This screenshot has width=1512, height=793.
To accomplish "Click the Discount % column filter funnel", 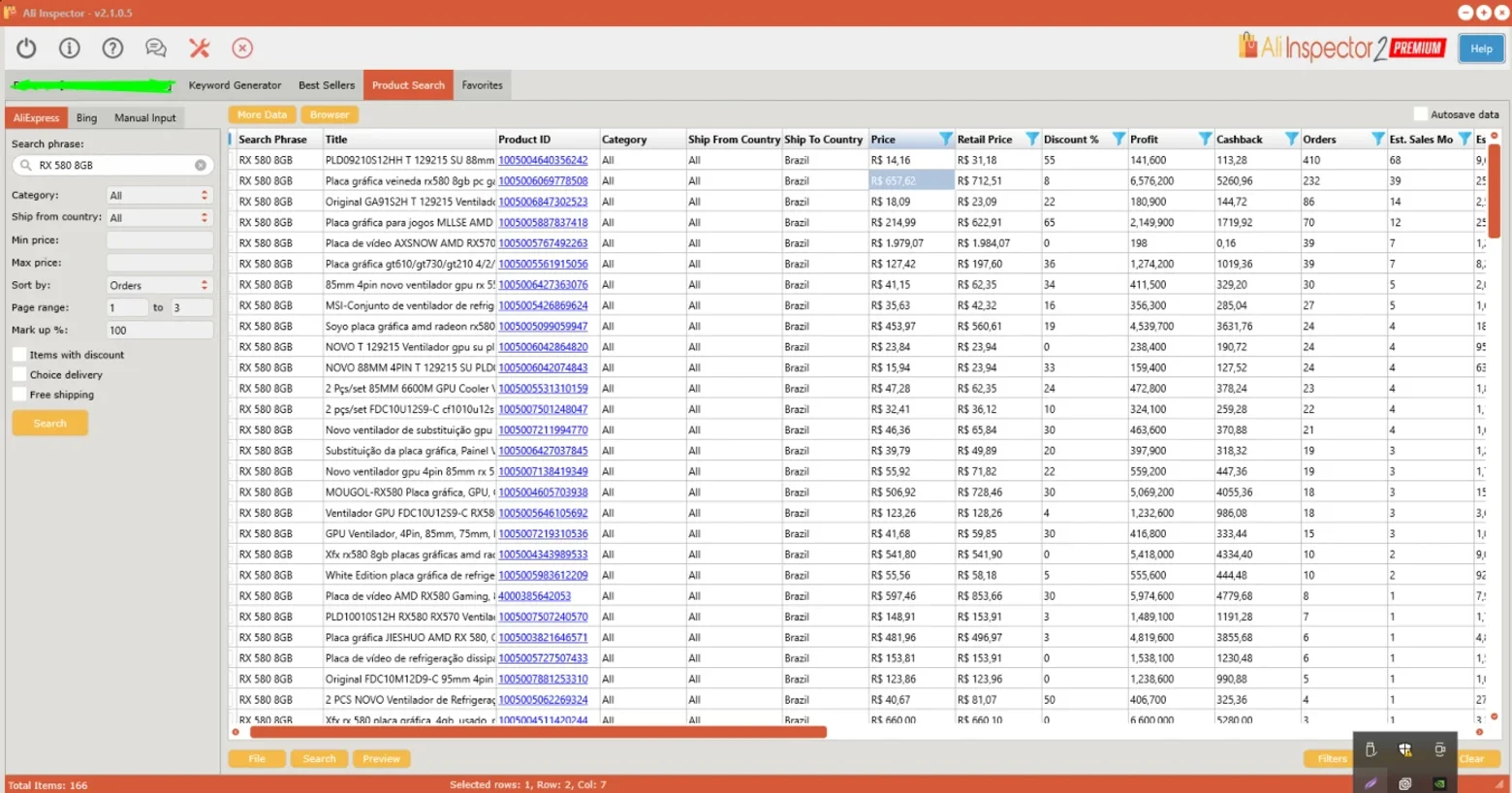I will (1118, 139).
